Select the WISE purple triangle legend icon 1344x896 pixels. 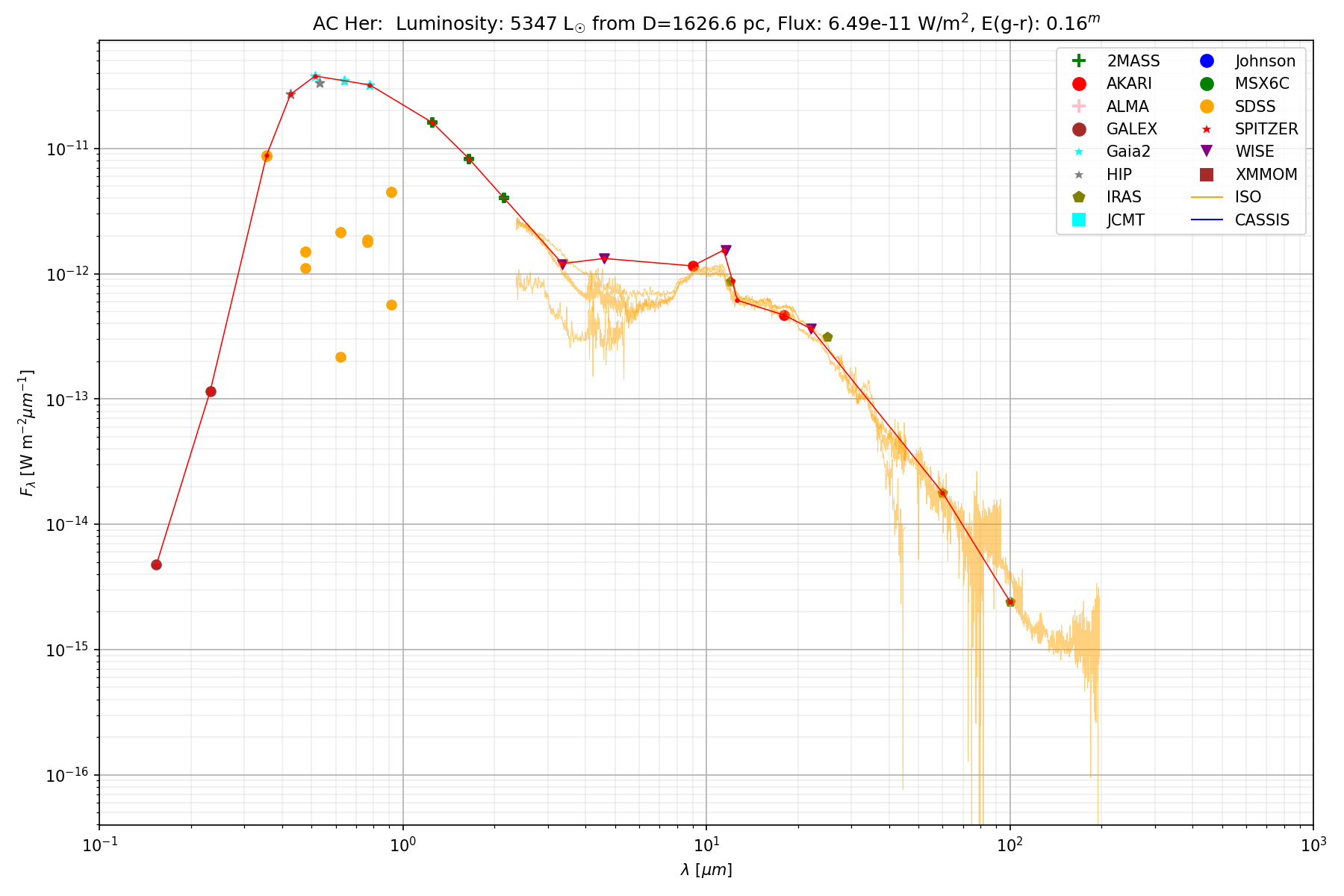(x=1206, y=152)
